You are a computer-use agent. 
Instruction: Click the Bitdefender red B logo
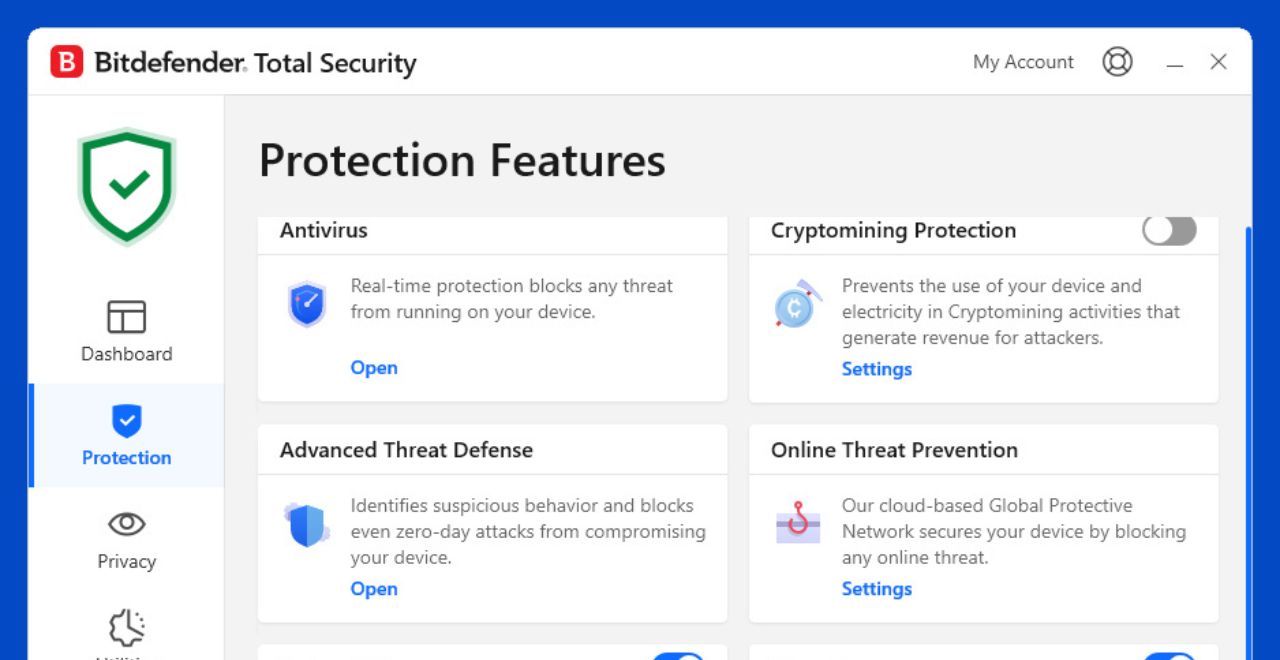point(67,62)
